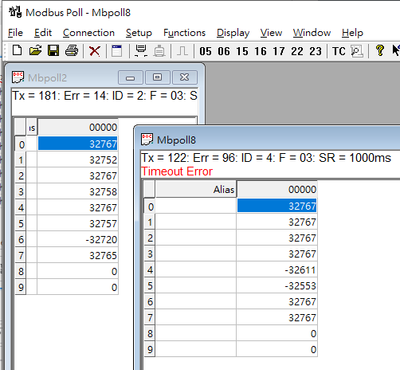Open the Connection menu
This screenshot has width=400, height=370.
coord(89,33)
